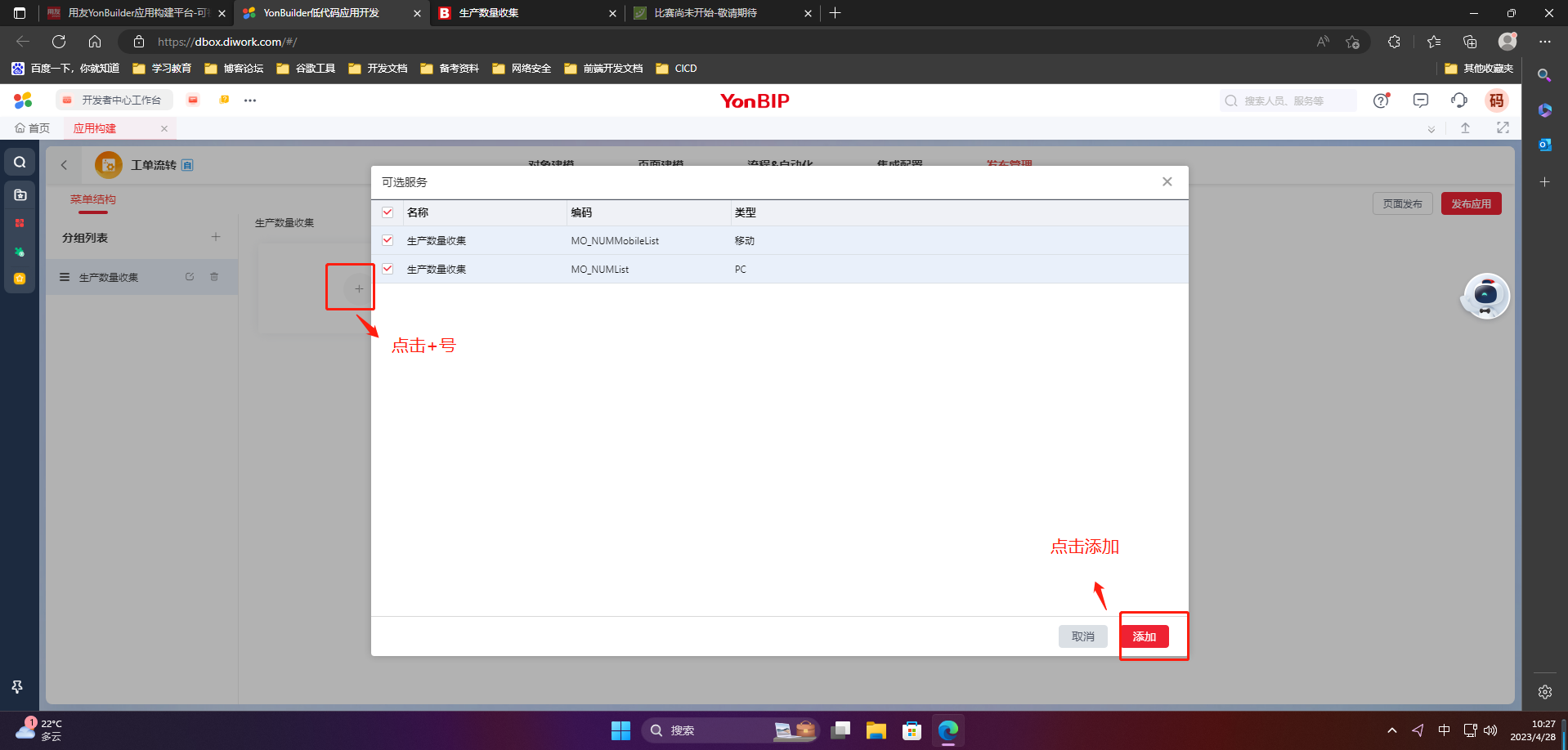Click the user avatar 码
Screen dimensions: 1568x750
1497,100
